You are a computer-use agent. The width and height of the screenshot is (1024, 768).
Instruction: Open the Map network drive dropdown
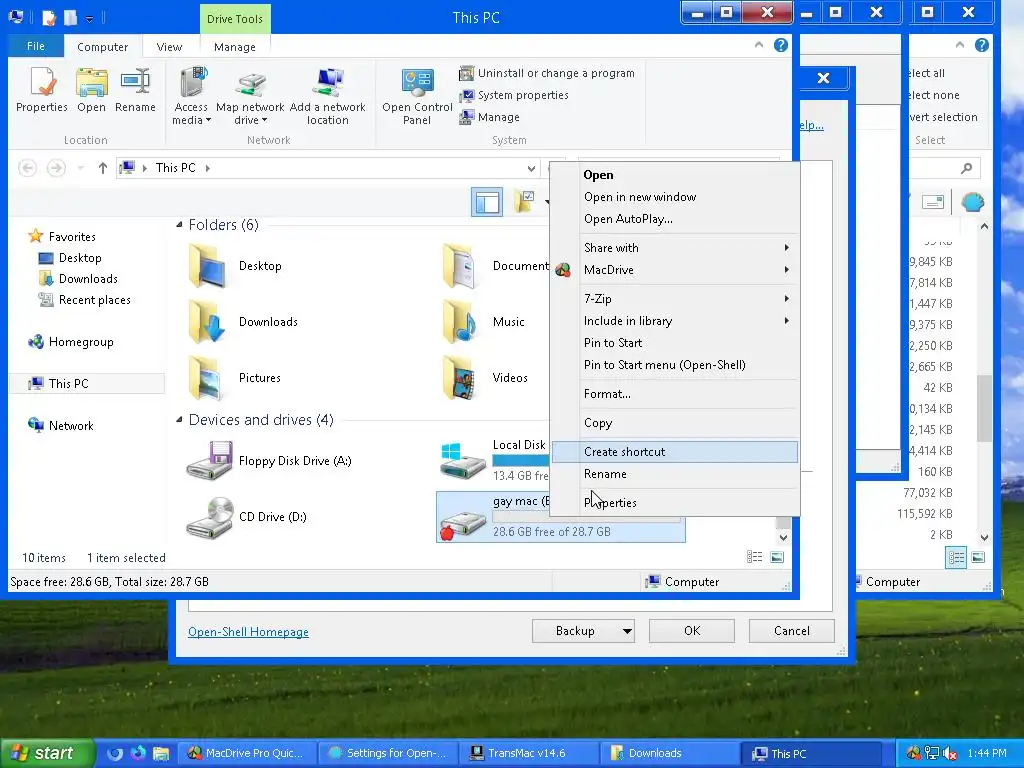pos(250,96)
